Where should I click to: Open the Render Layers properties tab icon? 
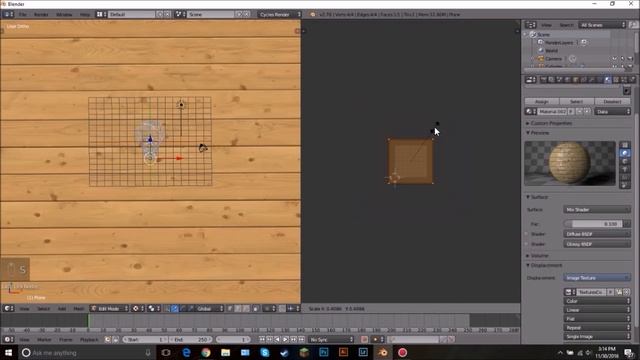(x=551, y=80)
